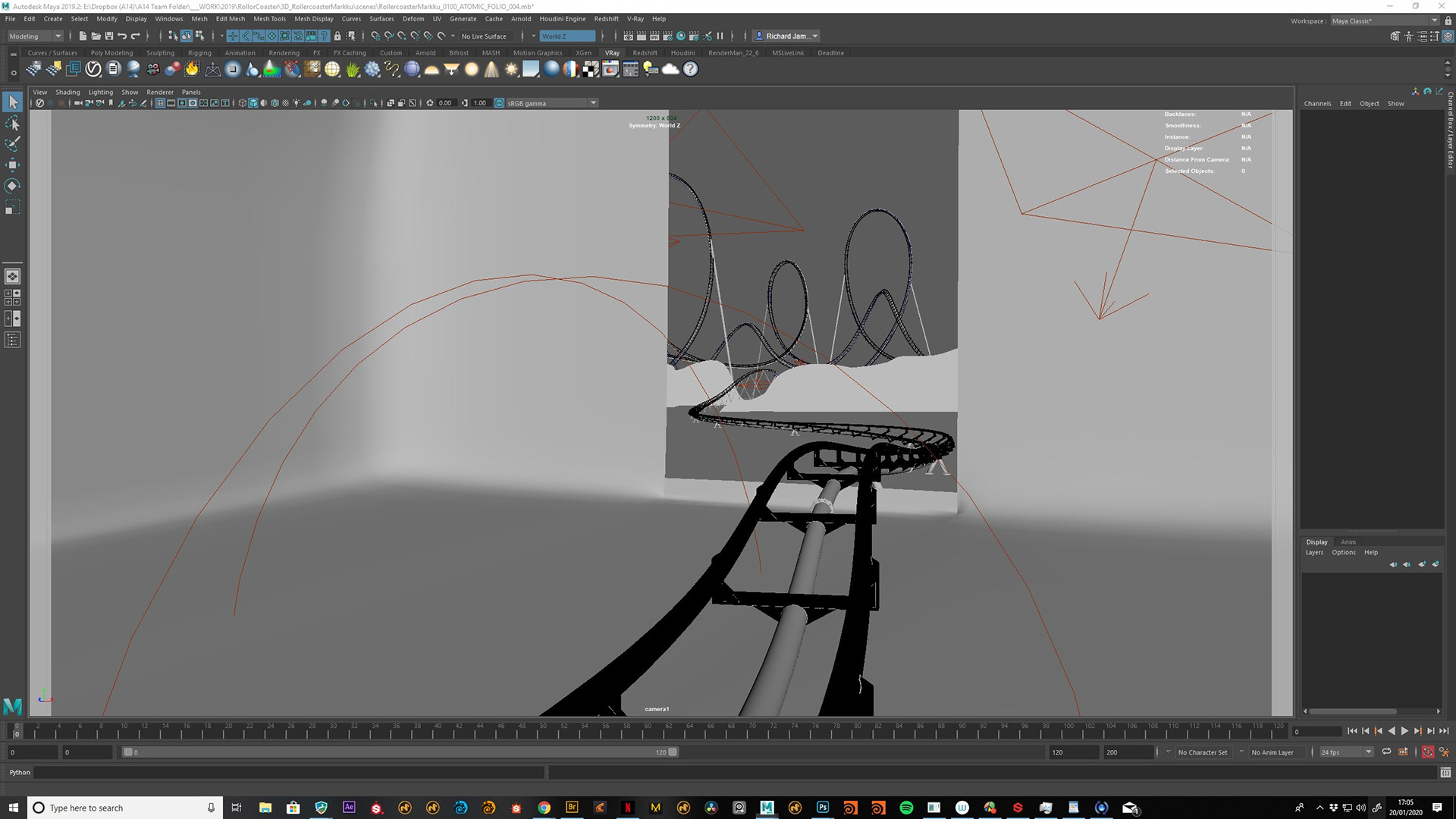Click the V-Ray cloud shelf icon
1456x819 pixels.
[x=670, y=69]
